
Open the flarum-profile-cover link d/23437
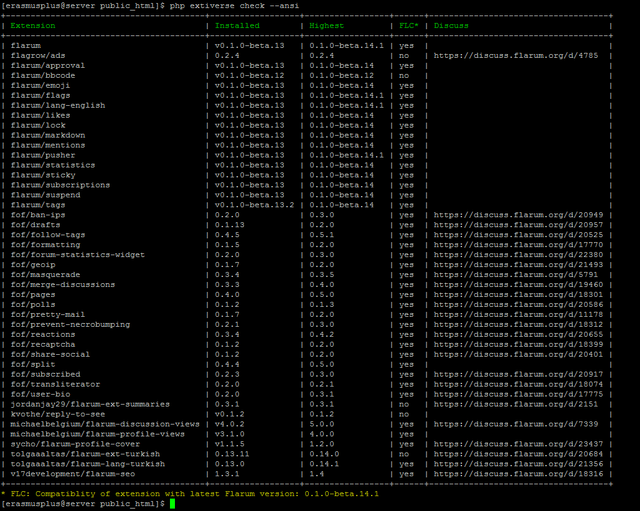pyautogui.click(x=518, y=444)
